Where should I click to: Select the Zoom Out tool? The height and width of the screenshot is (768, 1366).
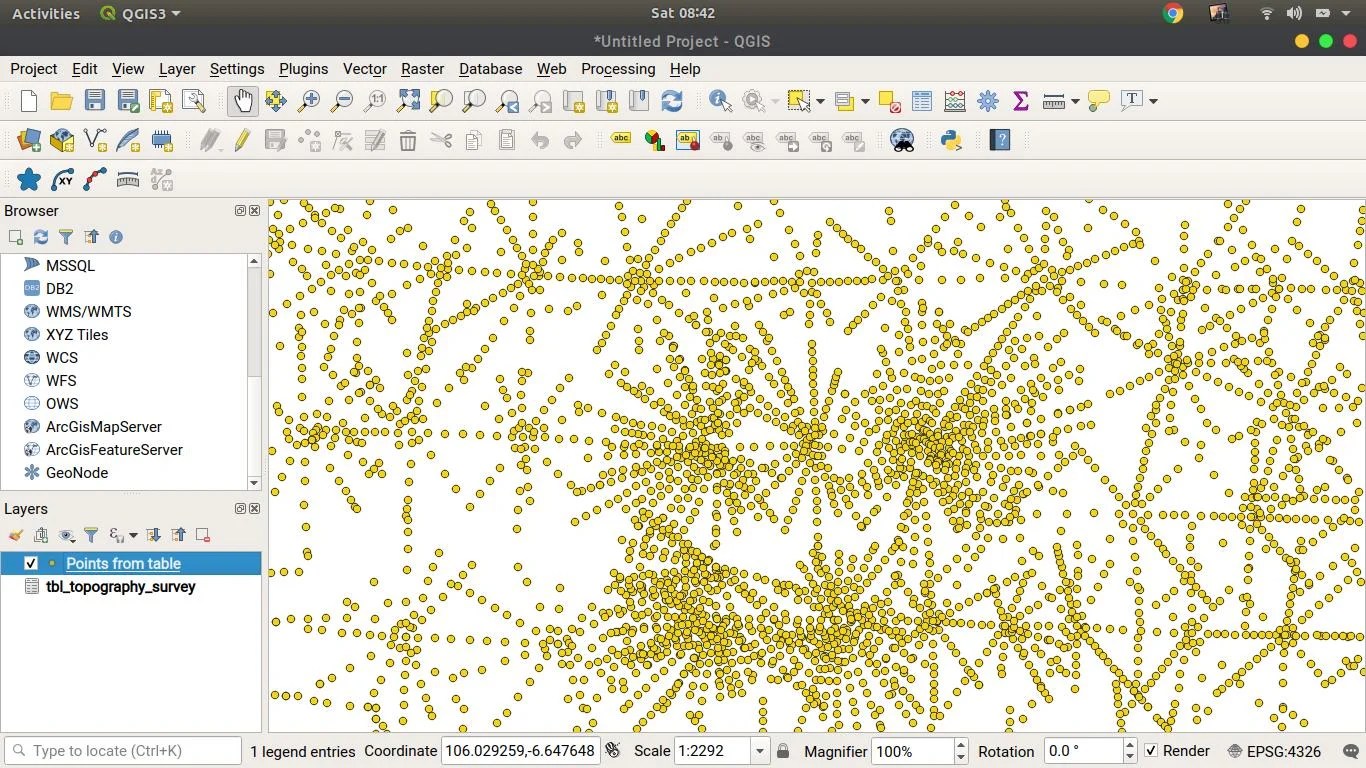pyautogui.click(x=342, y=101)
